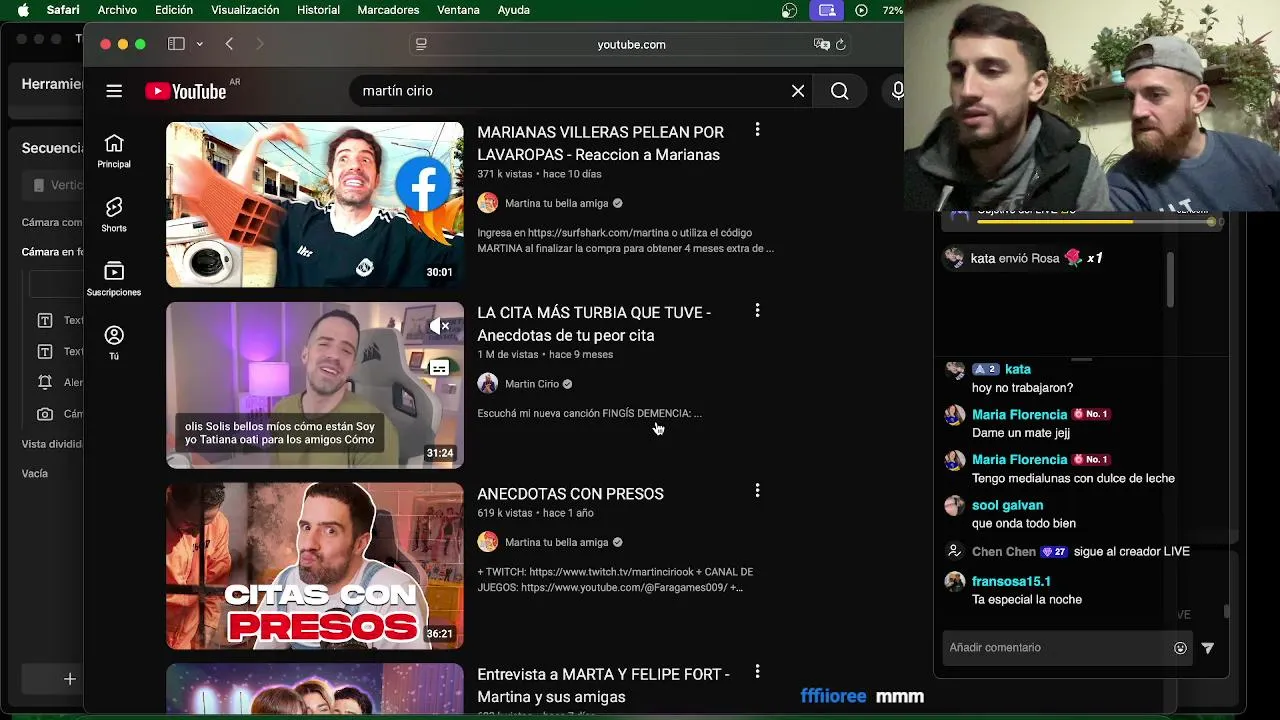1280x720 pixels.
Task: Open the Visualización menu
Action: 245,10
